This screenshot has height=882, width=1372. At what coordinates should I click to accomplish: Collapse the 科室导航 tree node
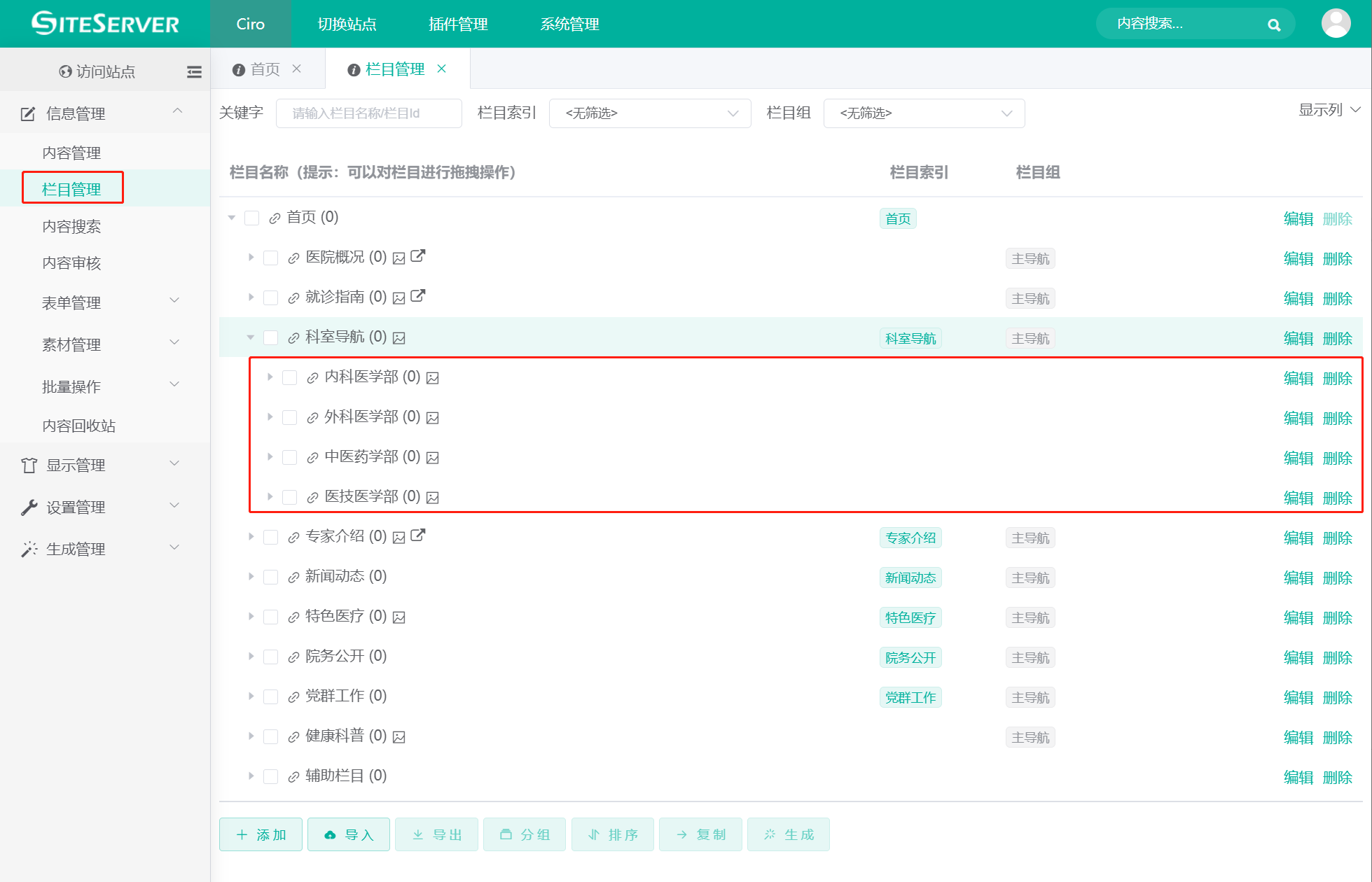point(250,338)
